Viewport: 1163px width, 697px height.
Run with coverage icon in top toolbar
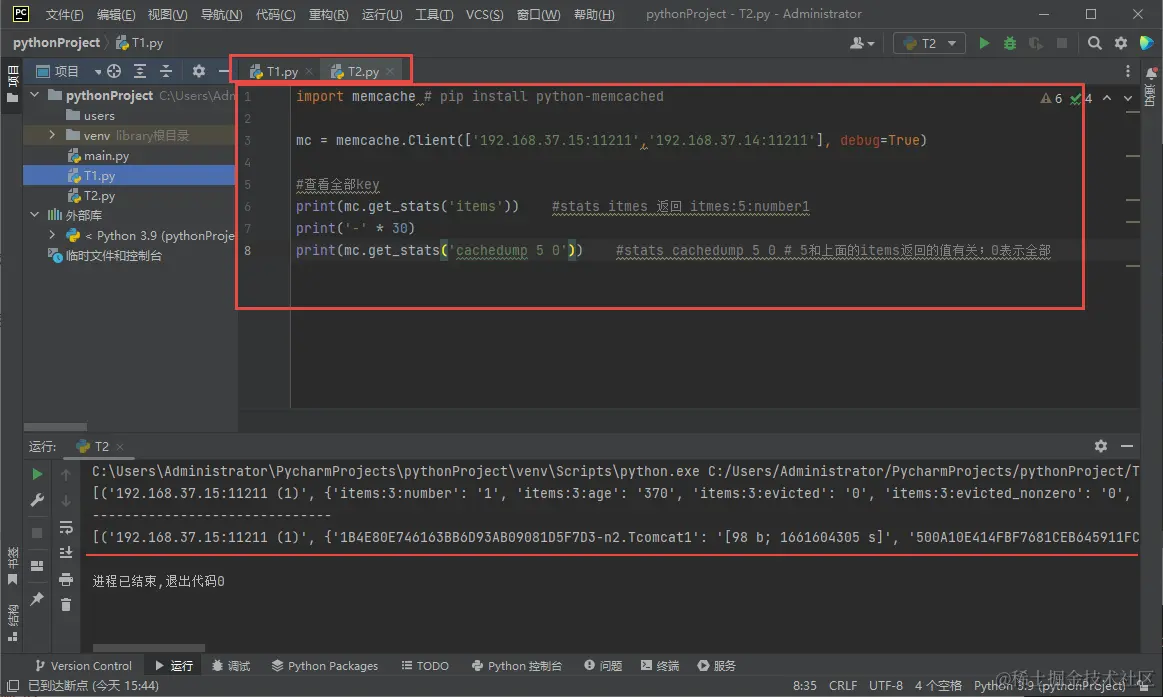pos(1035,43)
